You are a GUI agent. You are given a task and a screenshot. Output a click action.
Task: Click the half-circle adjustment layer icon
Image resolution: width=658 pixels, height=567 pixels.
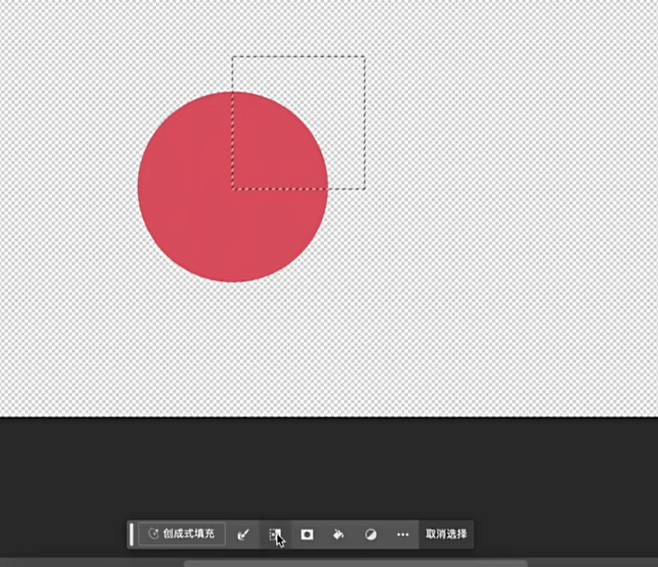[x=371, y=534]
